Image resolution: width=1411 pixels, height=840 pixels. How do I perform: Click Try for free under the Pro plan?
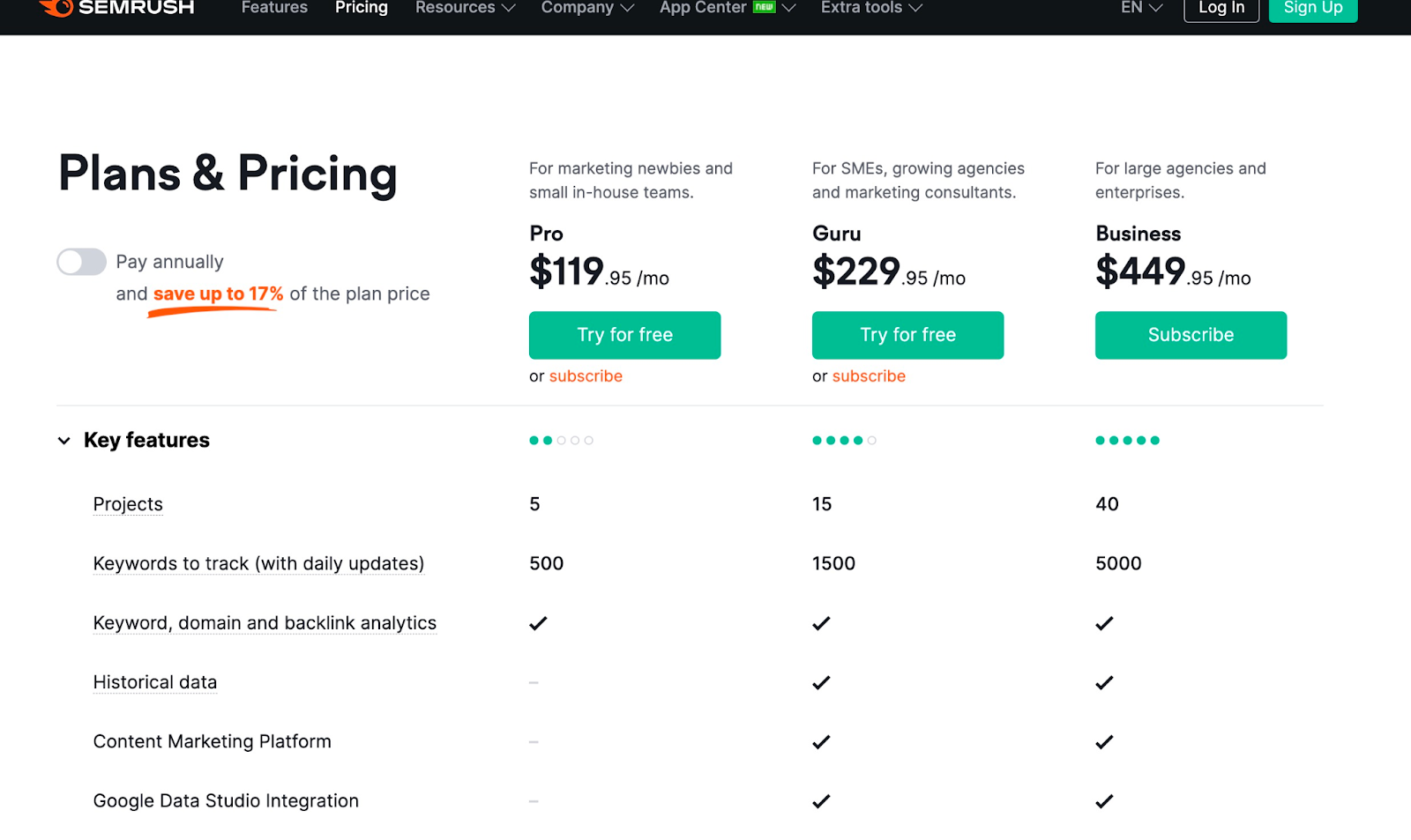pos(624,335)
